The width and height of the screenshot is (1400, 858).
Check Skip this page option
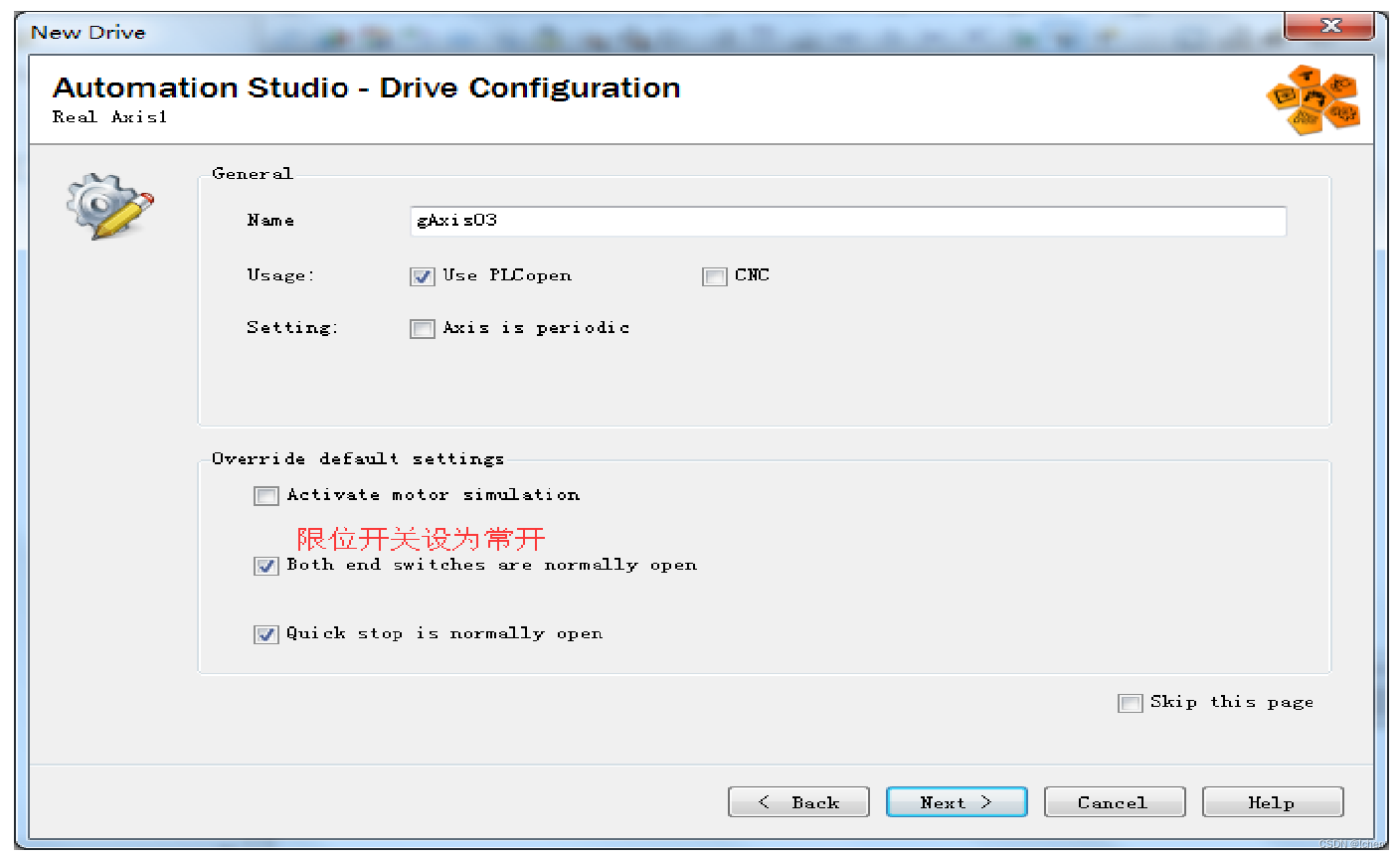click(x=1131, y=703)
